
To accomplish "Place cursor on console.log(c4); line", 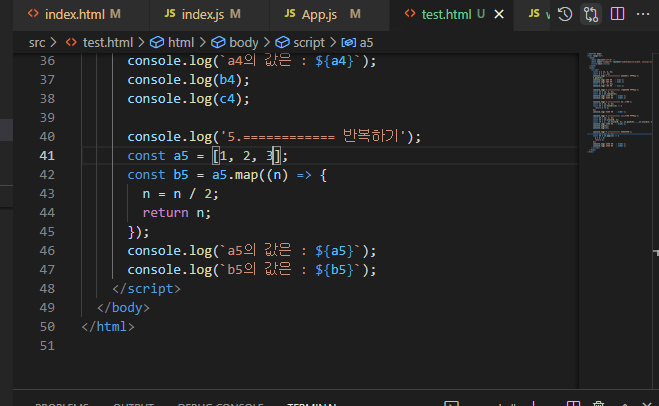I will 189,99.
